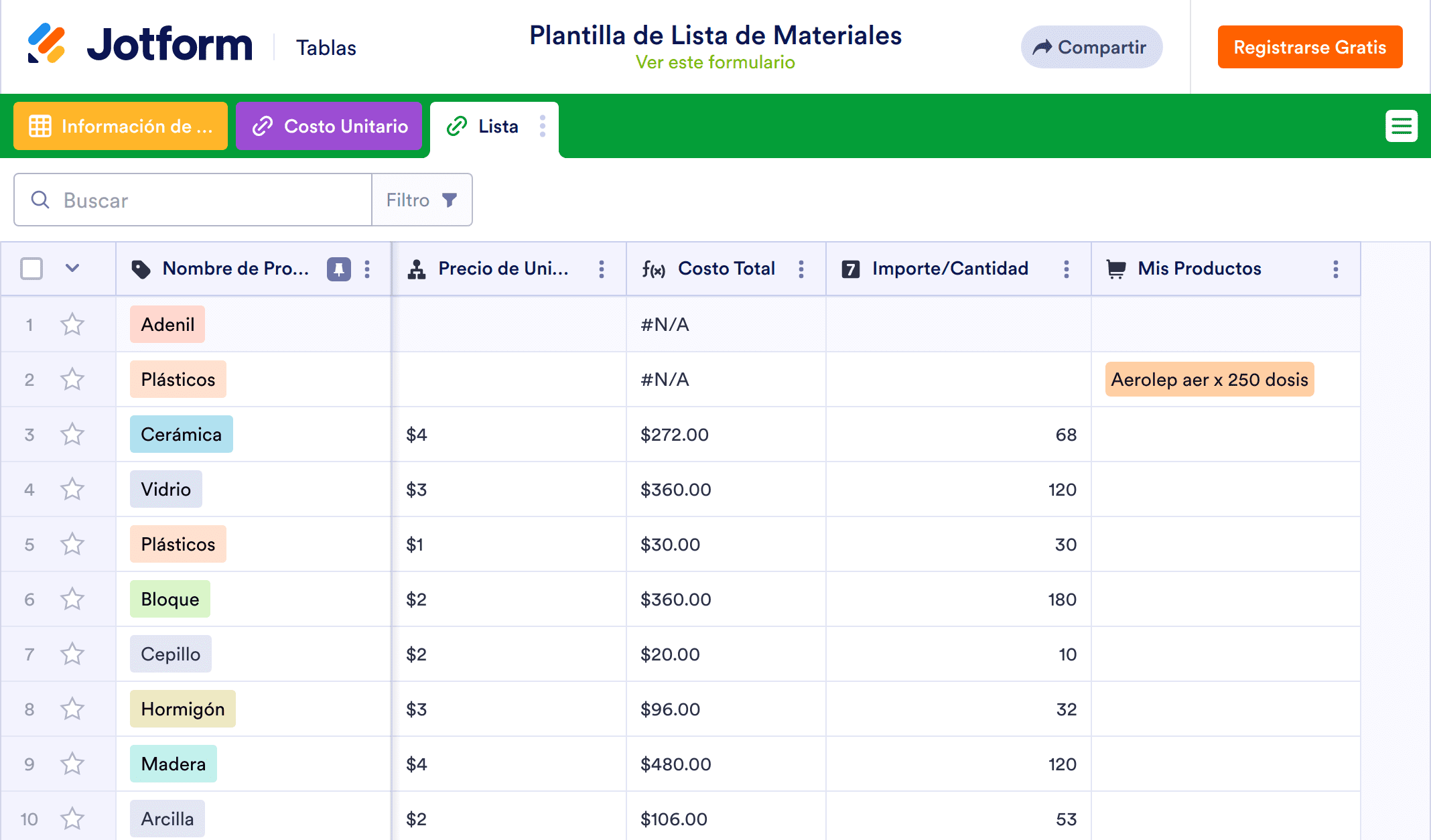Viewport: 1431px width, 840px height.
Task: Open the Mis Productos column three-dot menu
Action: [x=1335, y=269]
